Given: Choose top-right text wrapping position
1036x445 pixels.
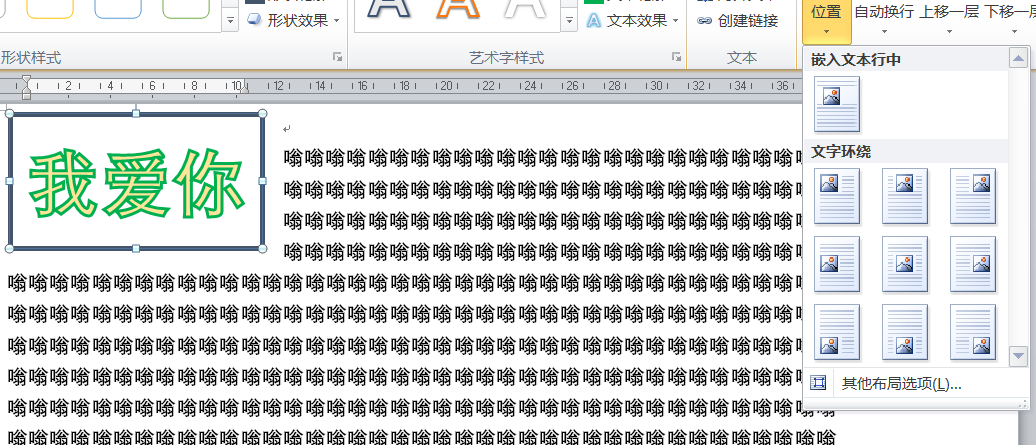Looking at the screenshot, I should [x=972, y=195].
